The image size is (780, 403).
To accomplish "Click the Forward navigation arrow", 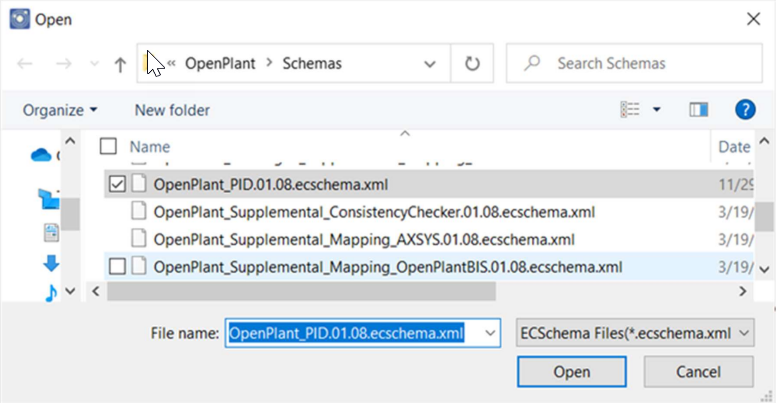I will (63, 64).
